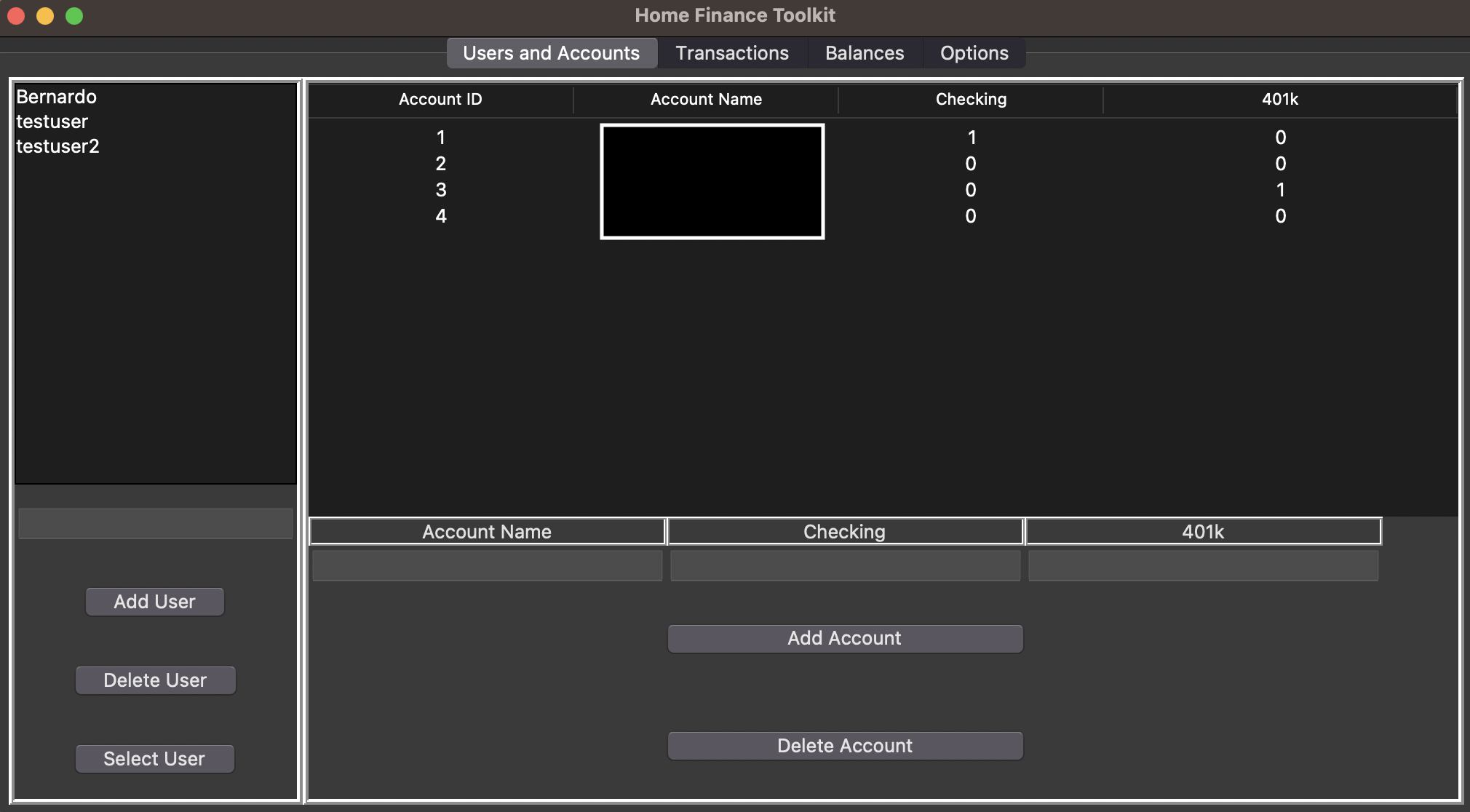
Task: Click Checking value of account 3
Action: click(971, 190)
